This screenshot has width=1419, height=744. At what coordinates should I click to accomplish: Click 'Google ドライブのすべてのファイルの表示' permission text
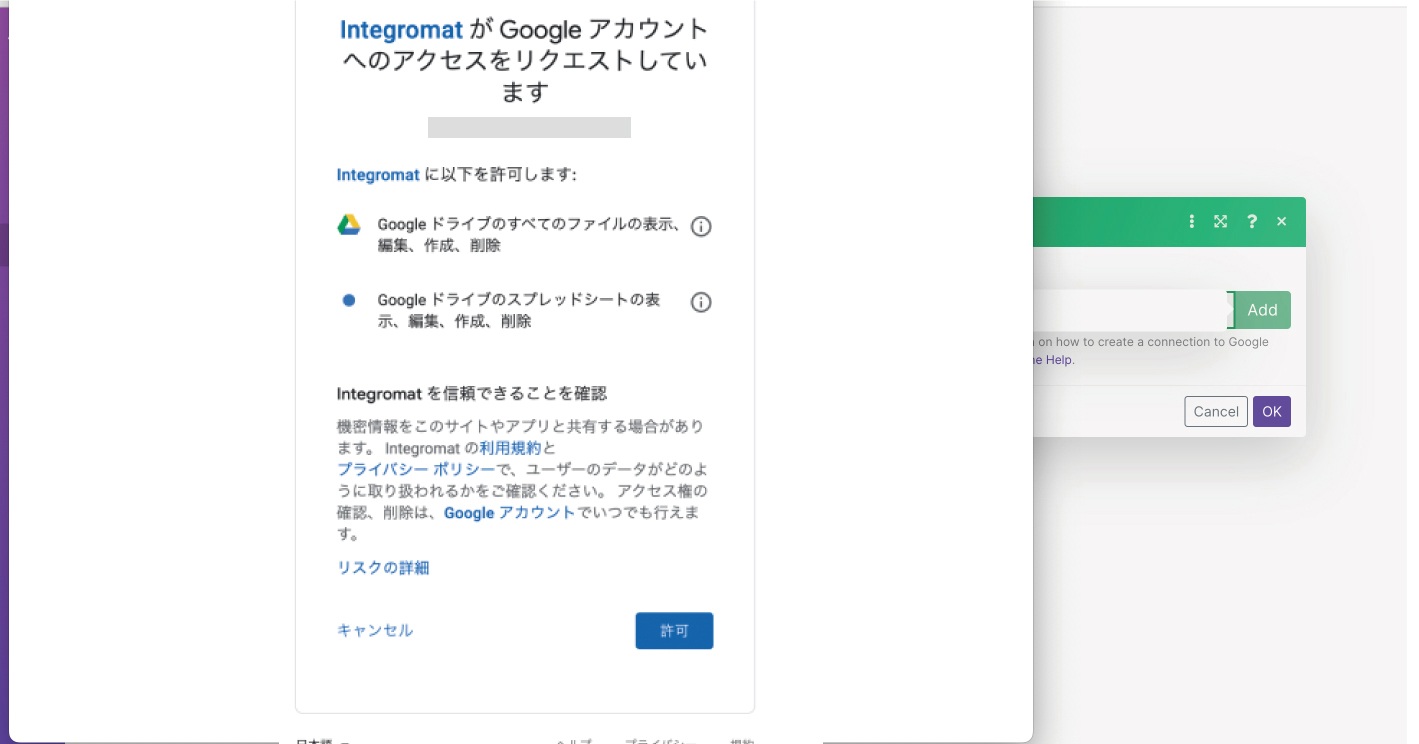529,235
